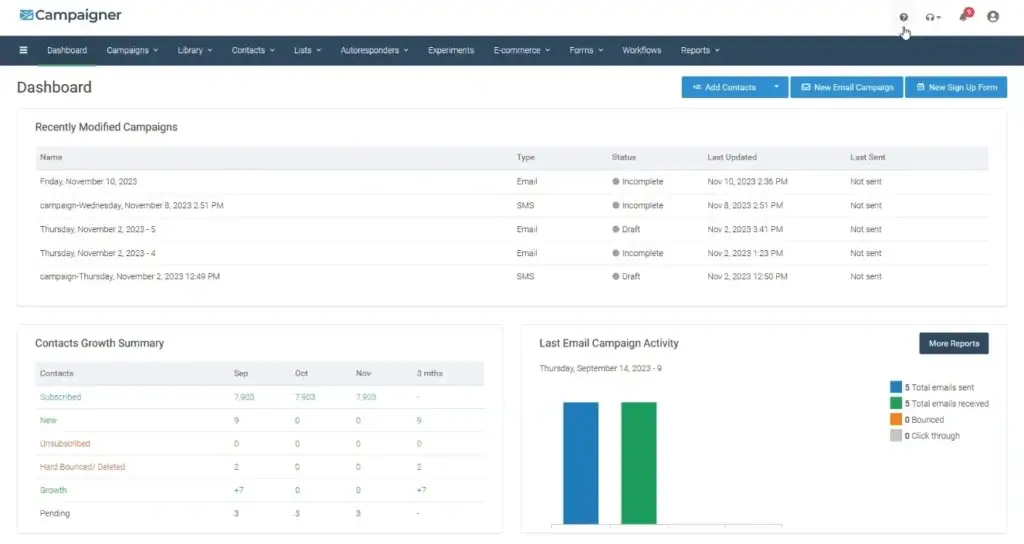Click the Sep subscribed value 7,903
The image size is (1024, 544).
(x=244, y=397)
